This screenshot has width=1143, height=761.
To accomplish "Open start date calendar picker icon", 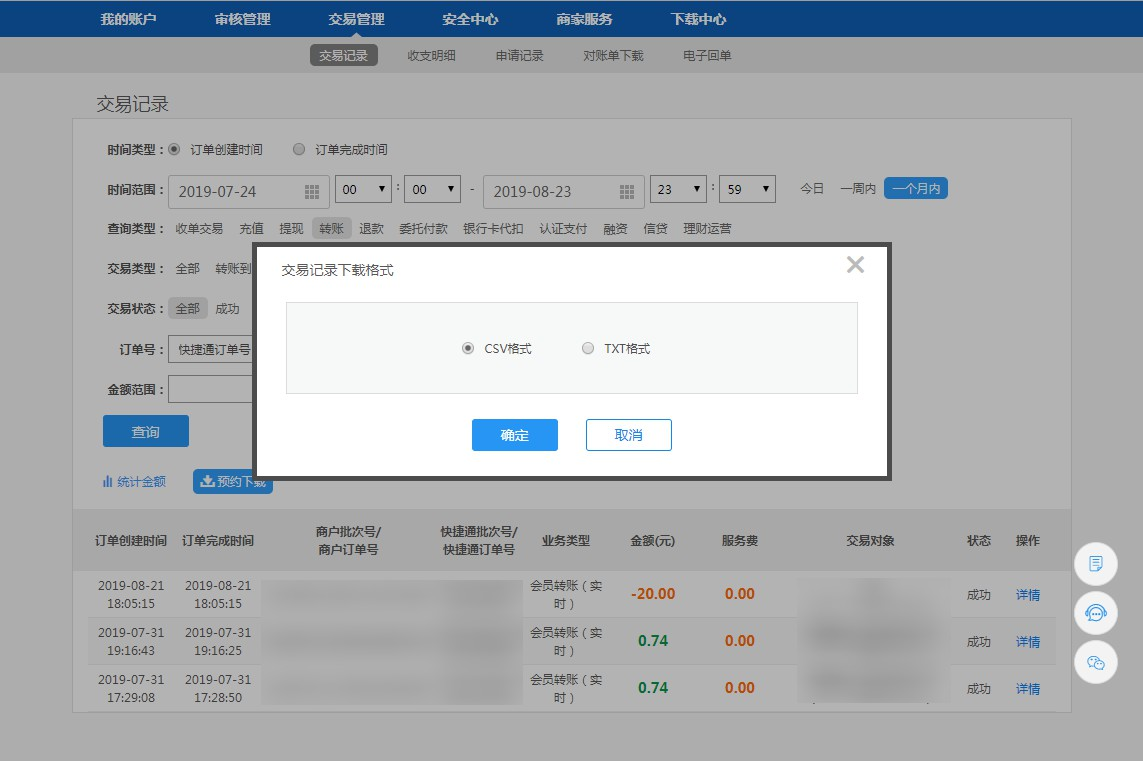I will point(312,192).
